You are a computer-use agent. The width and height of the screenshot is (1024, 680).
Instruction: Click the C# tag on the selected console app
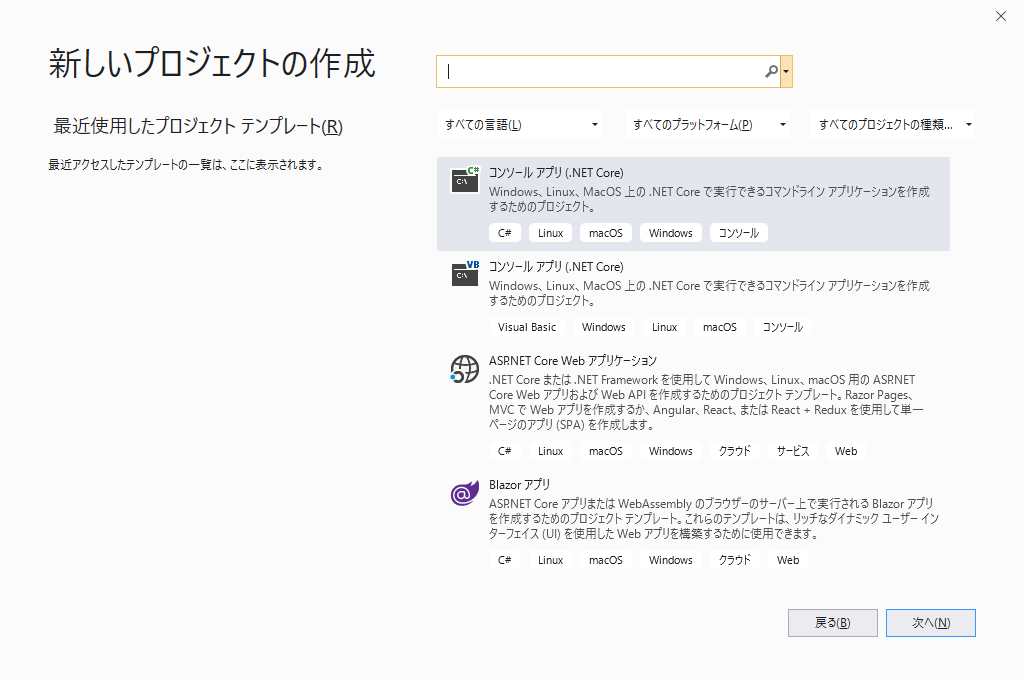coord(505,233)
